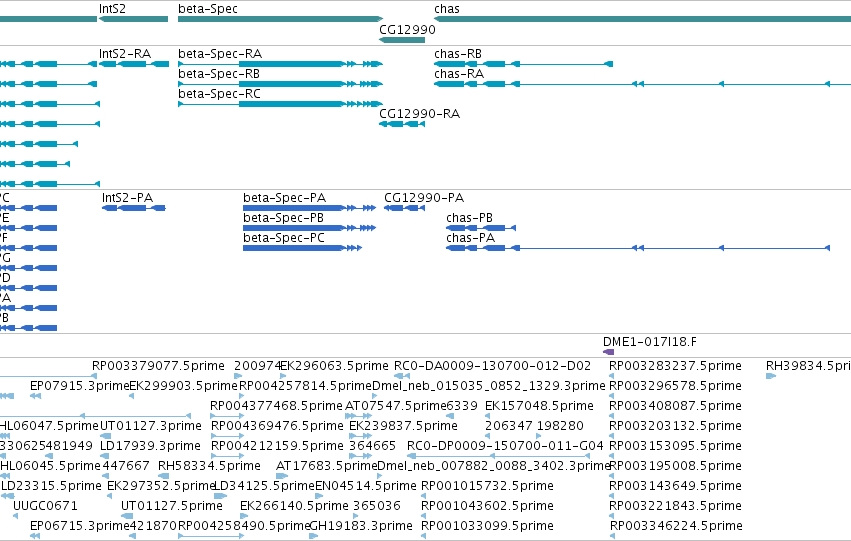Select the UT01127.3prime label

click(151, 426)
